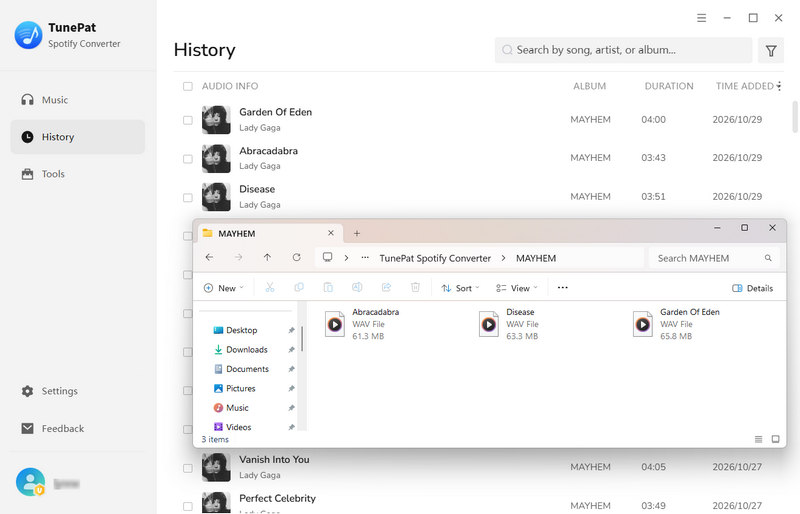This screenshot has height=514, width=800.
Task: Go up one folder in Explorer
Action: coord(267,257)
